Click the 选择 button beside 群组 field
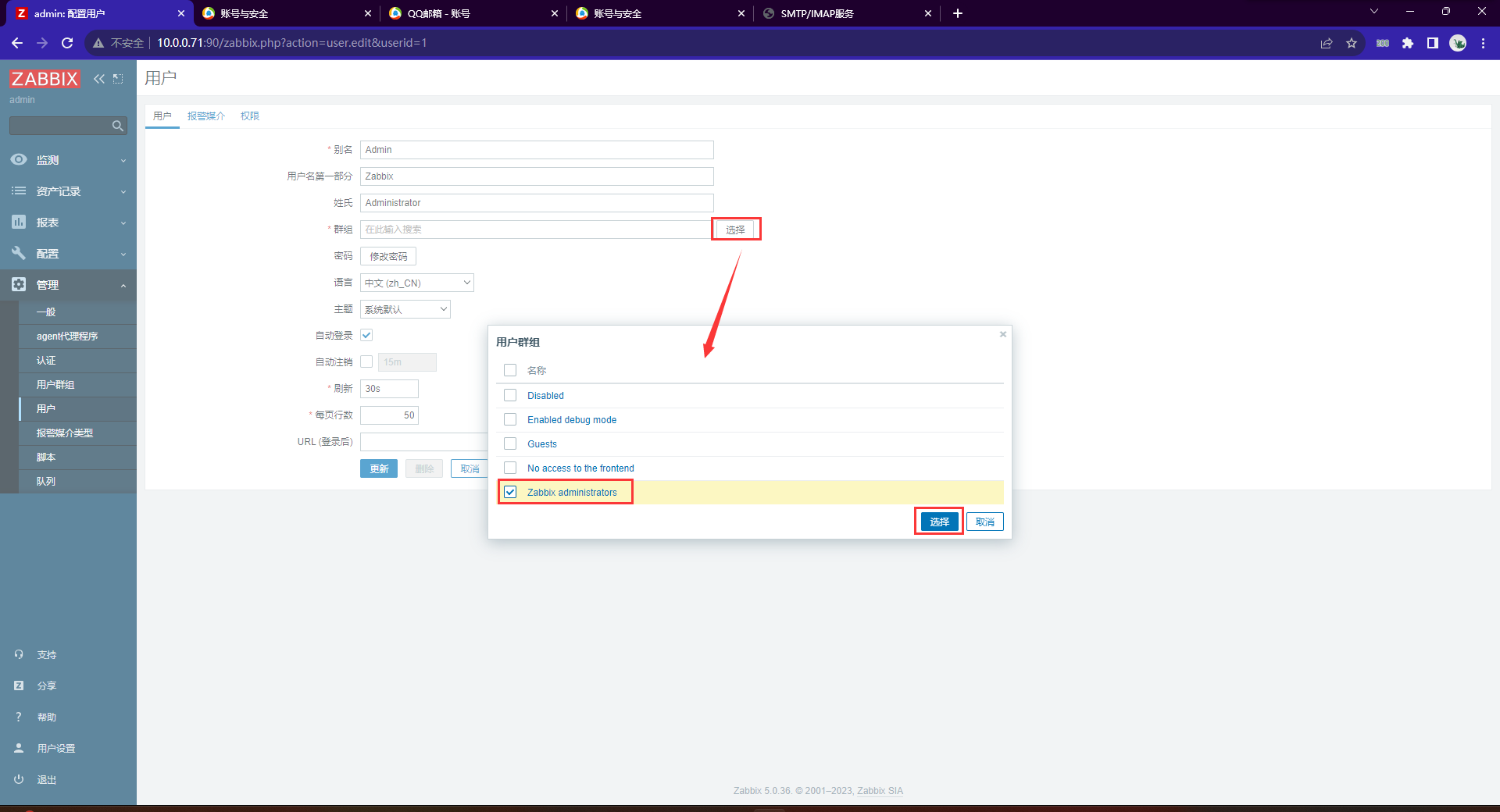The height and width of the screenshot is (812, 1500). 735,230
